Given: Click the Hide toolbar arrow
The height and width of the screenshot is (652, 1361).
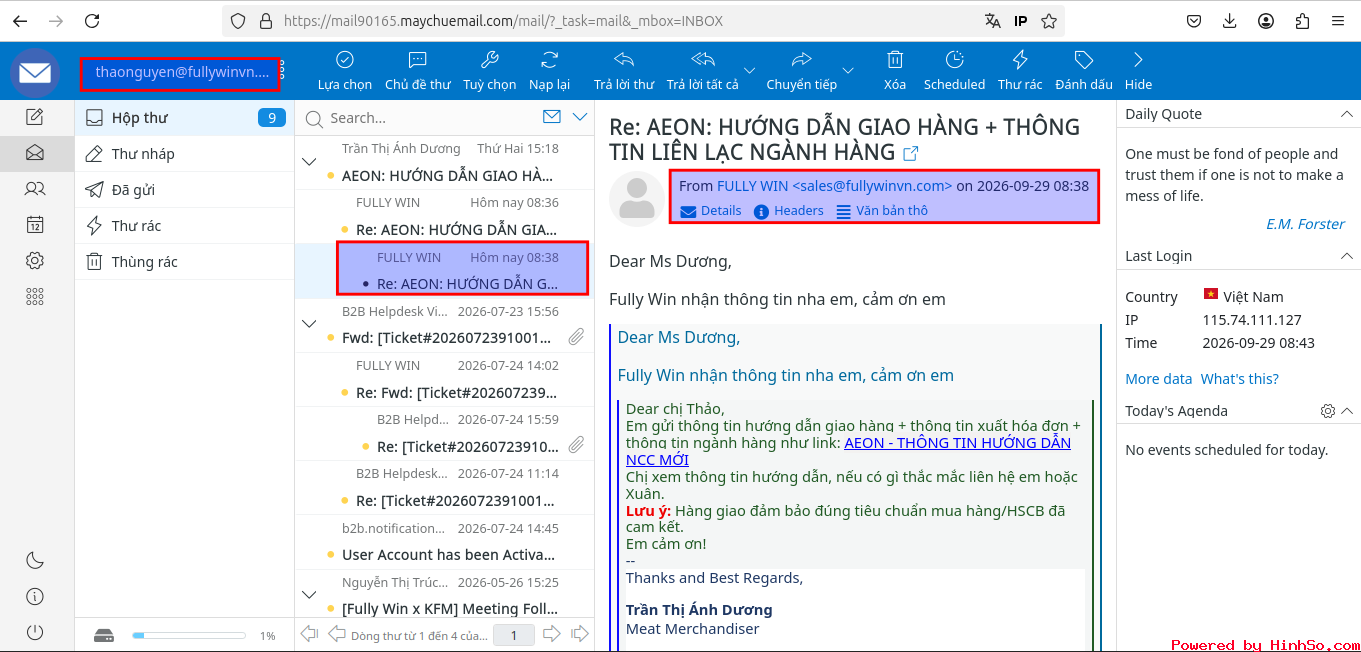Looking at the screenshot, I should coord(1138,71).
